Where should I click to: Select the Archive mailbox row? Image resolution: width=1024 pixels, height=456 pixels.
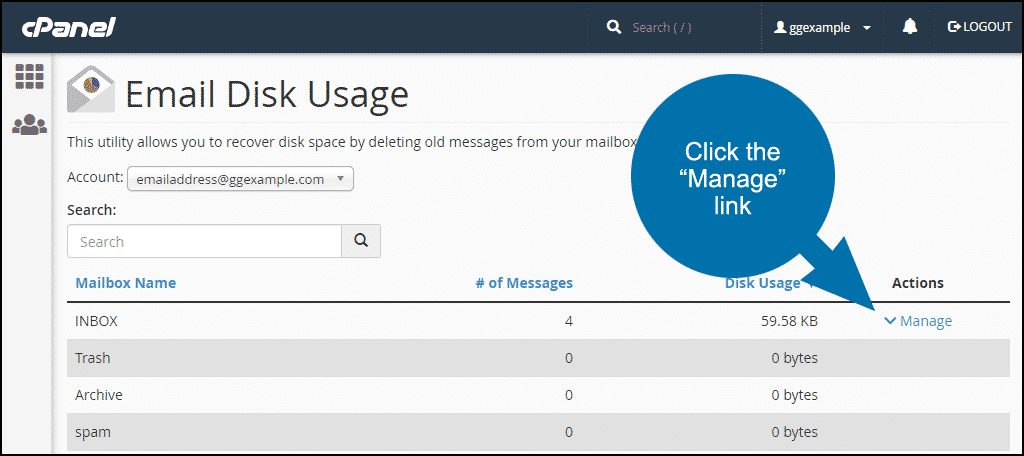538,395
